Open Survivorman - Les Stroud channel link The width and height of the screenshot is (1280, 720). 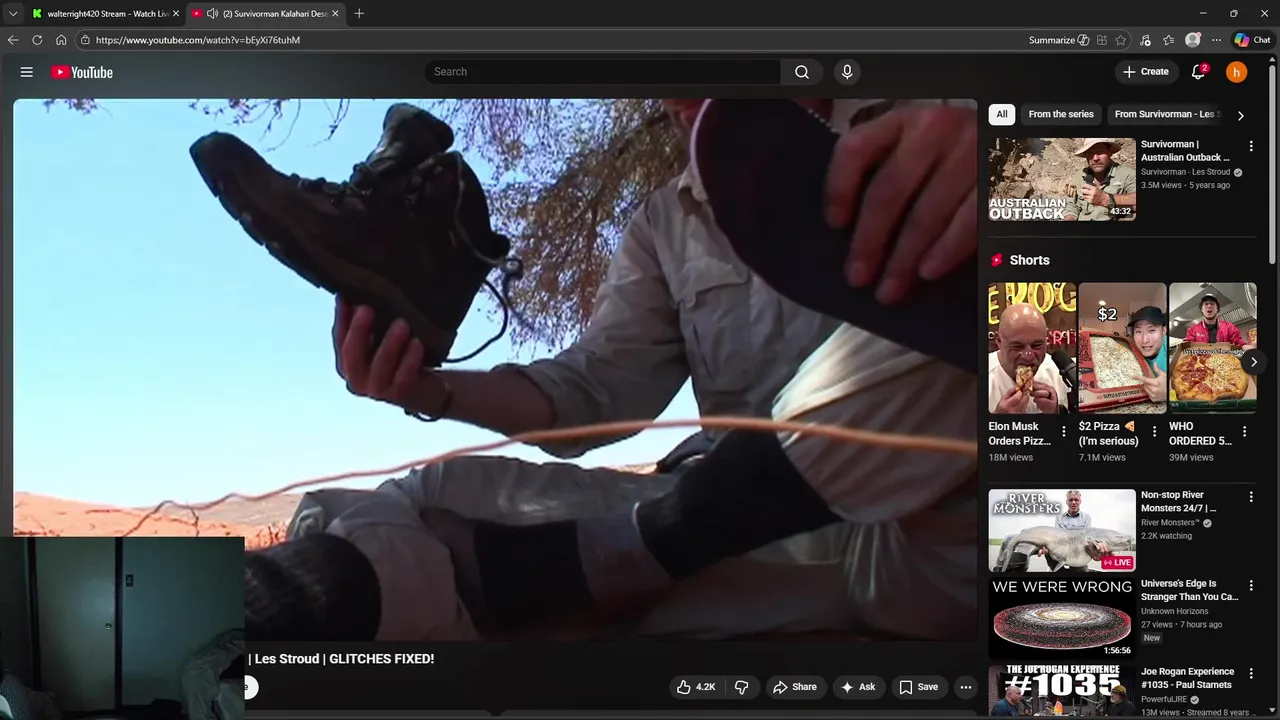1185,172
